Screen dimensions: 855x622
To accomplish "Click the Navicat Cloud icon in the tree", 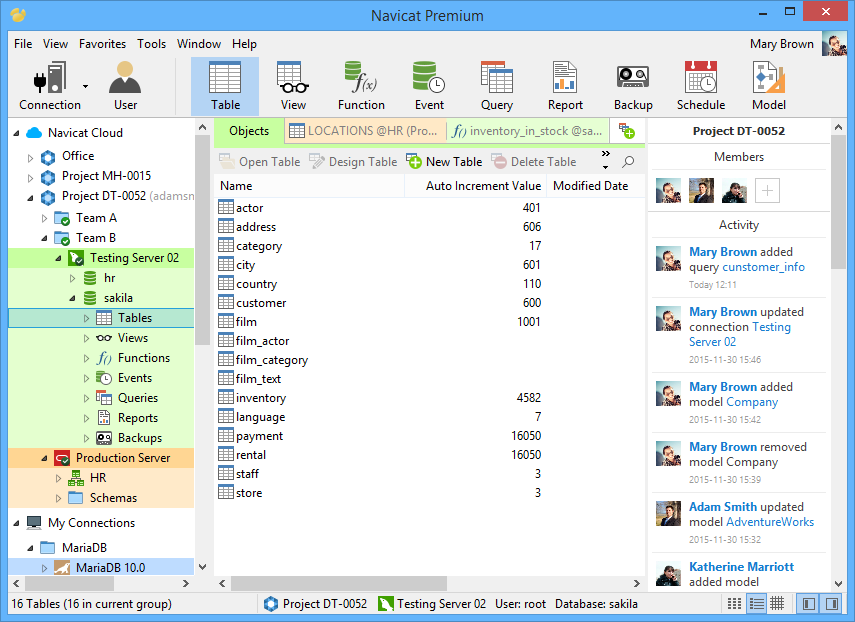I will [34, 132].
